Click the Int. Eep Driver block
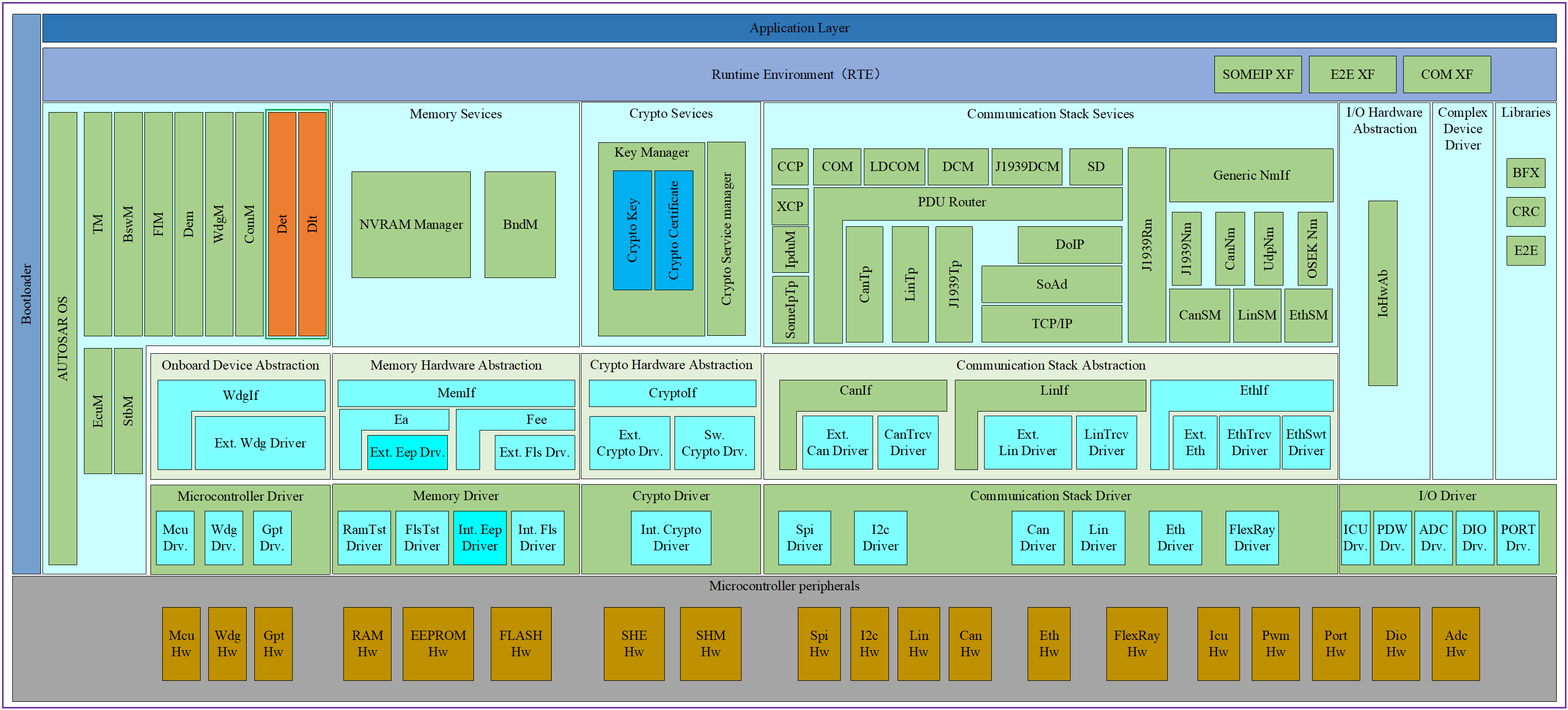Viewport: 1568px width, 710px height. [480, 537]
